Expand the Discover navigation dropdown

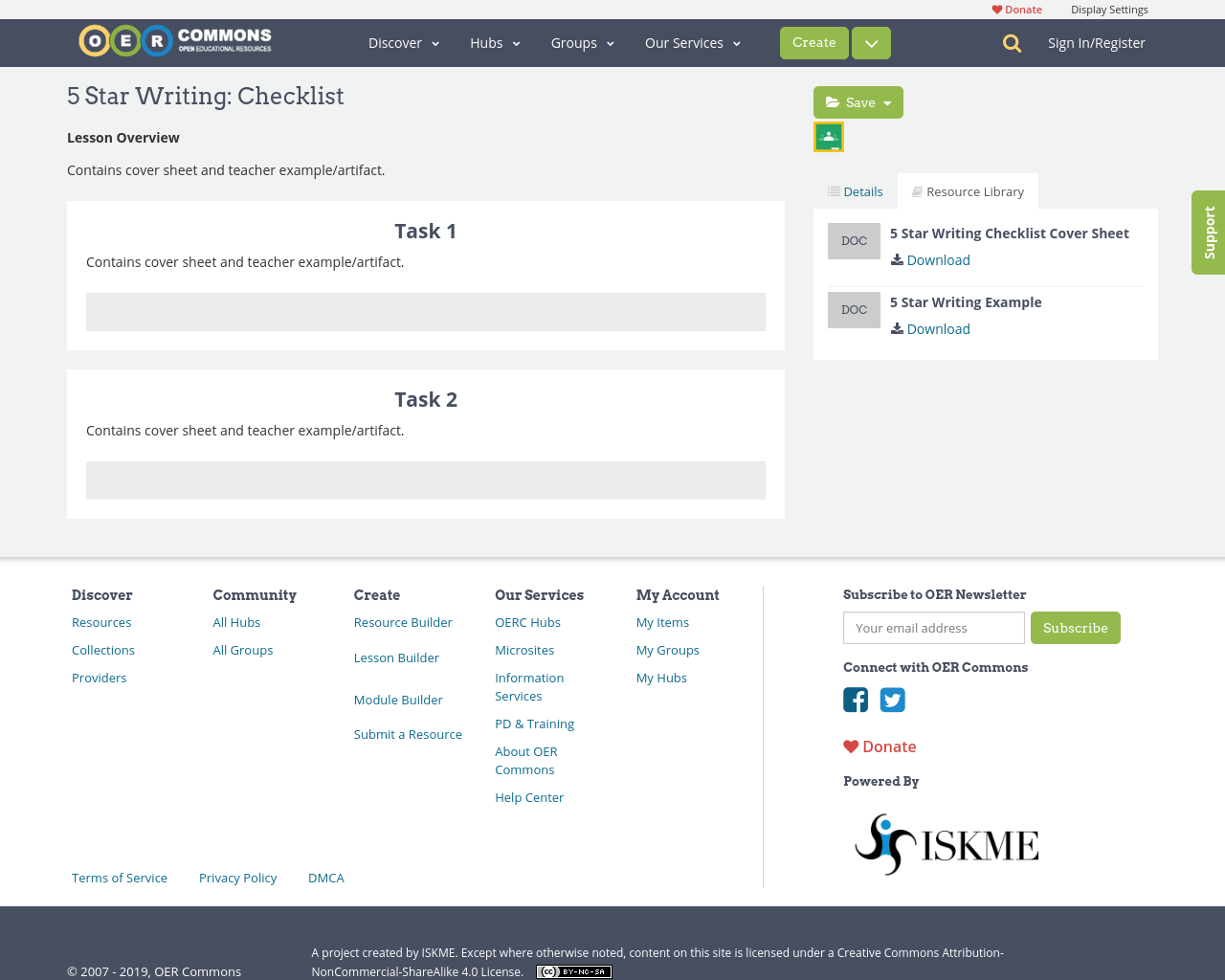tap(403, 43)
